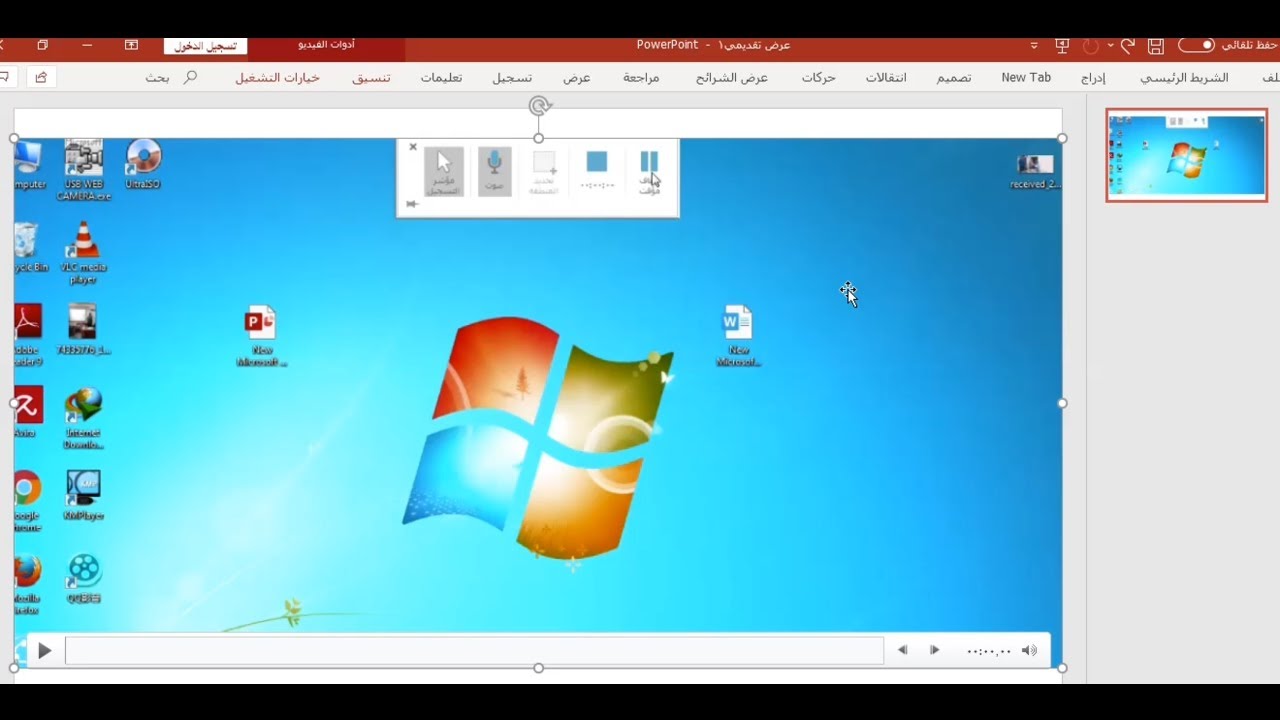
Task: Click the Avira desktop icon in video
Action: (26, 412)
